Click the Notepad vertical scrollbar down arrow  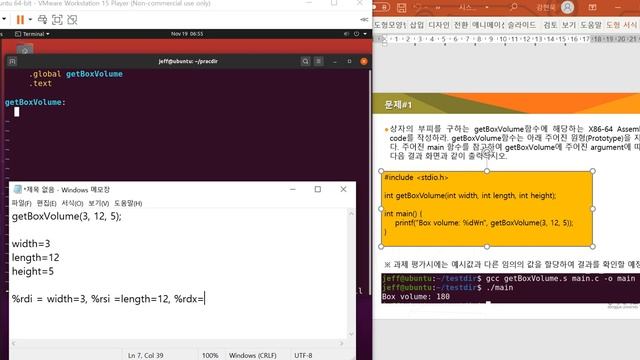coord(351,334)
